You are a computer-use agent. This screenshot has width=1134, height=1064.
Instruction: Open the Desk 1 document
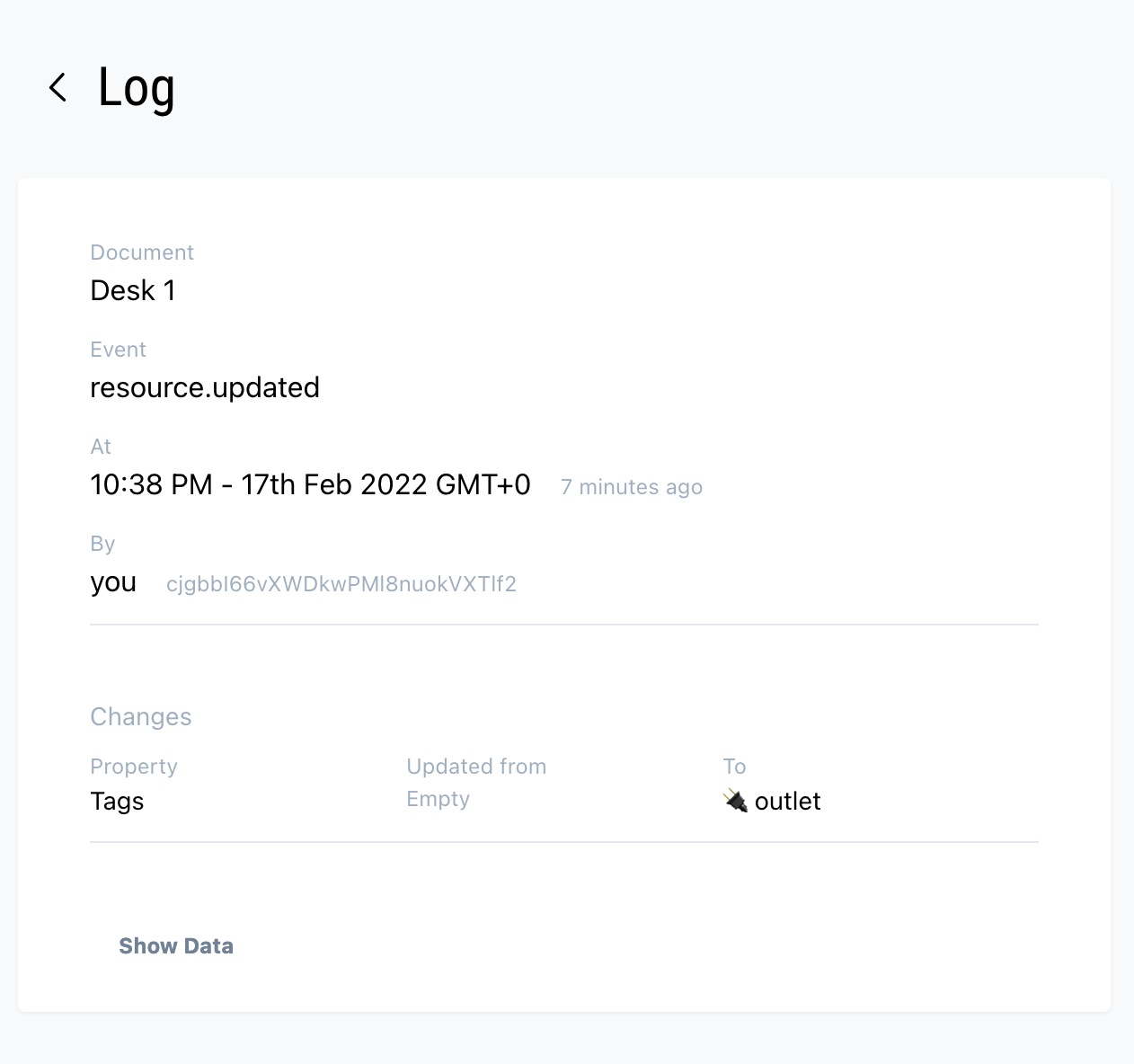[133, 290]
